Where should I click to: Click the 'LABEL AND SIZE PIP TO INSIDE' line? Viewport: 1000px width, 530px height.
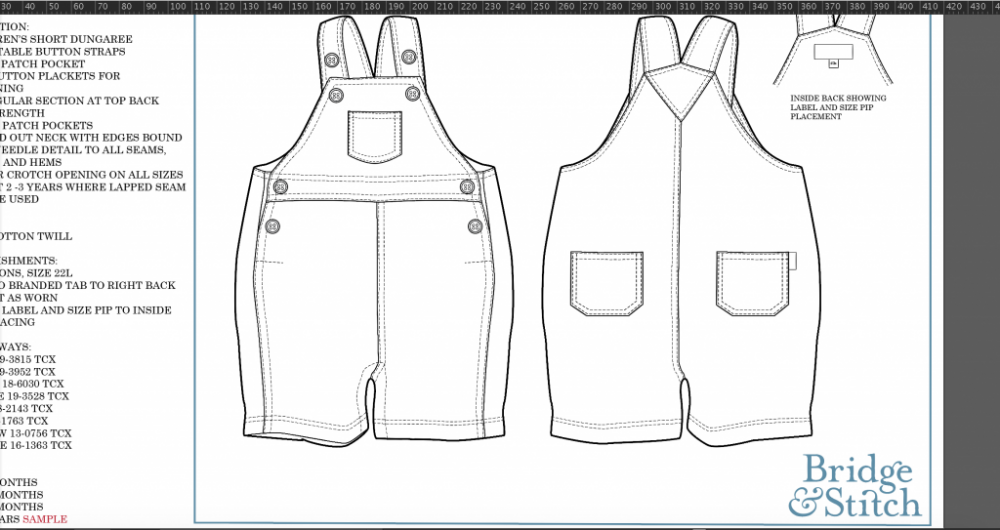pos(85,310)
